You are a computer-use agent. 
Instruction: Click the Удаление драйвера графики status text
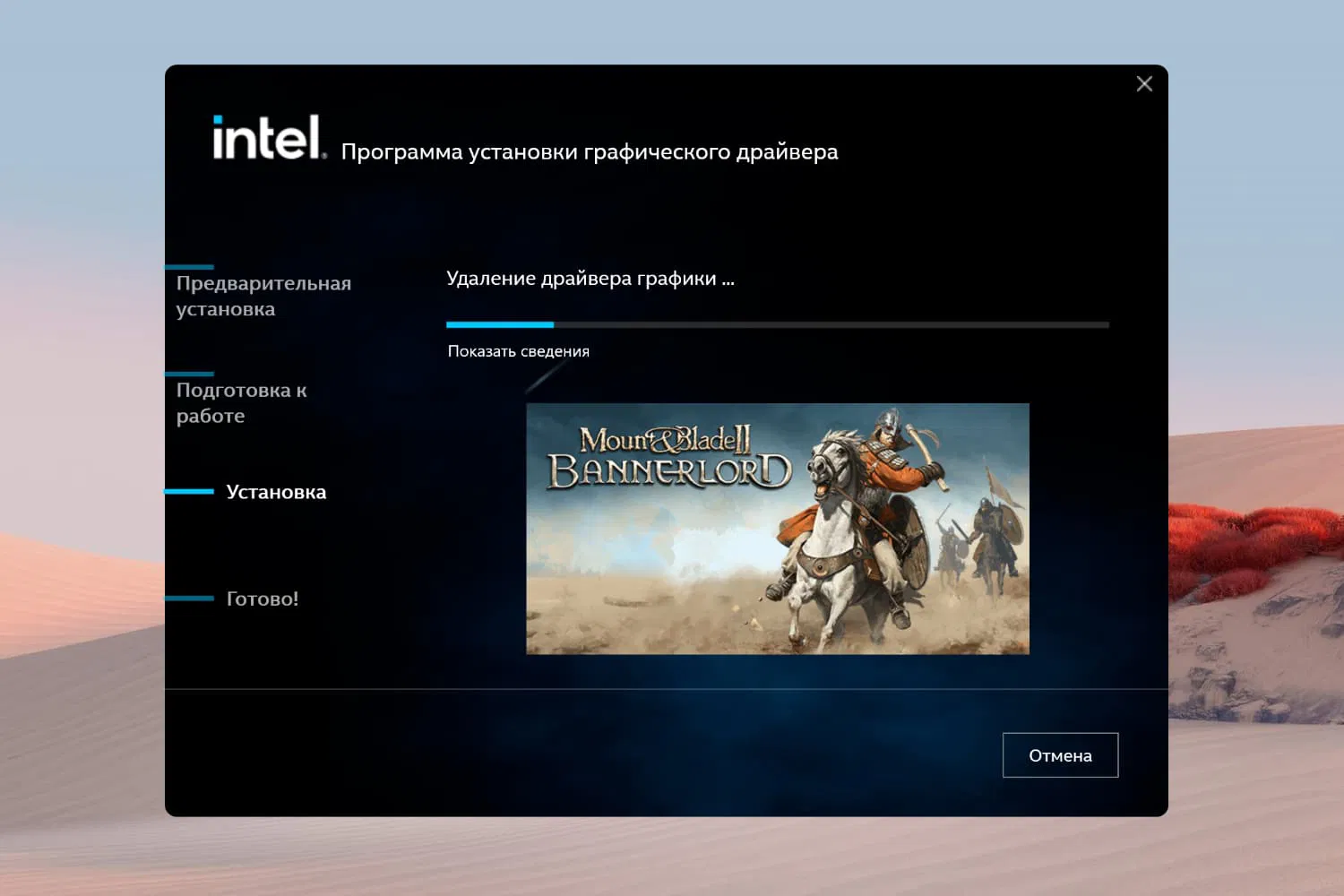pyautogui.click(x=590, y=279)
